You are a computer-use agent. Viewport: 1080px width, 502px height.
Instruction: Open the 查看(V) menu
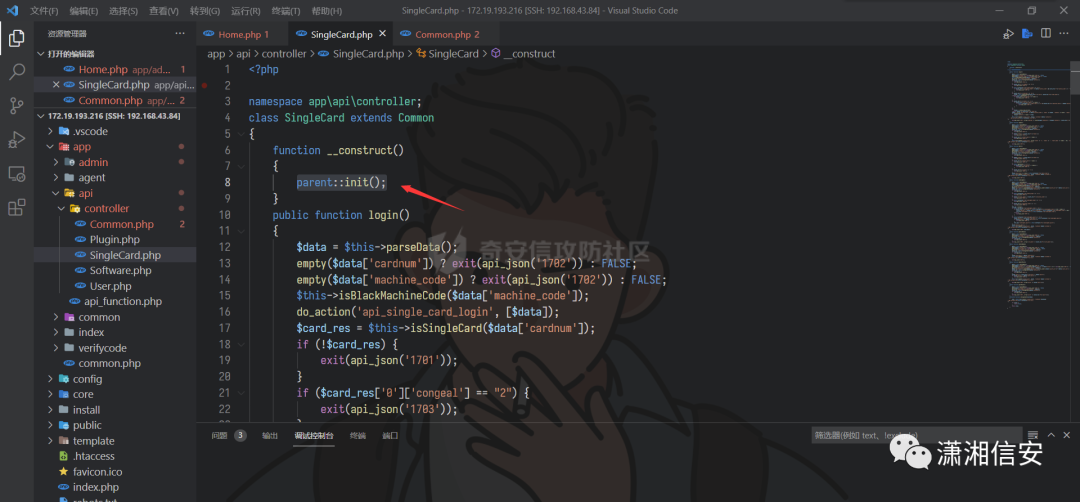164,11
